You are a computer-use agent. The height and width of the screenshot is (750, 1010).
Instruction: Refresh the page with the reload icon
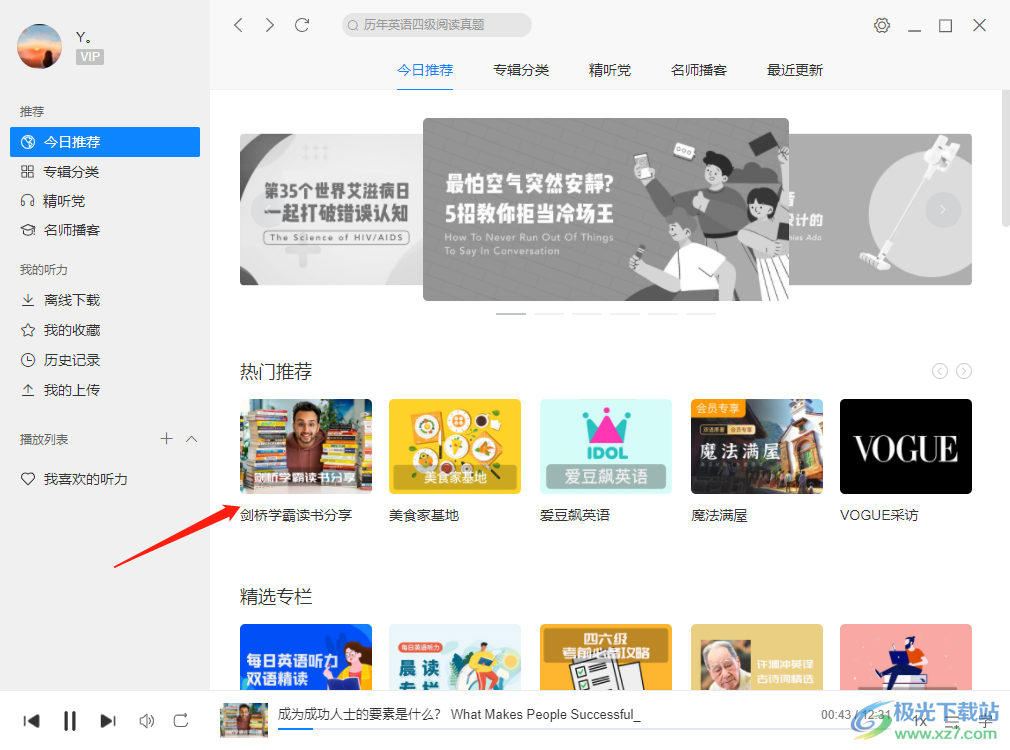point(302,25)
